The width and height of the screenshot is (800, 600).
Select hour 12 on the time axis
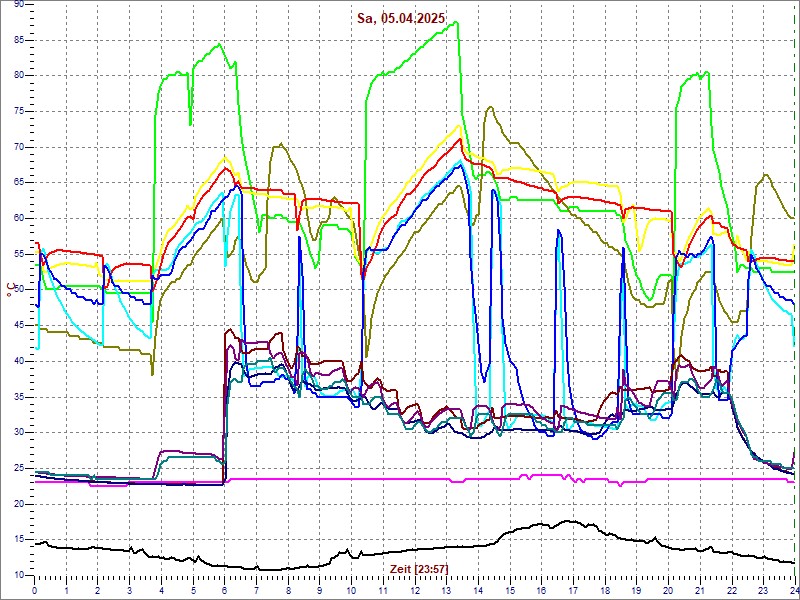point(414,591)
